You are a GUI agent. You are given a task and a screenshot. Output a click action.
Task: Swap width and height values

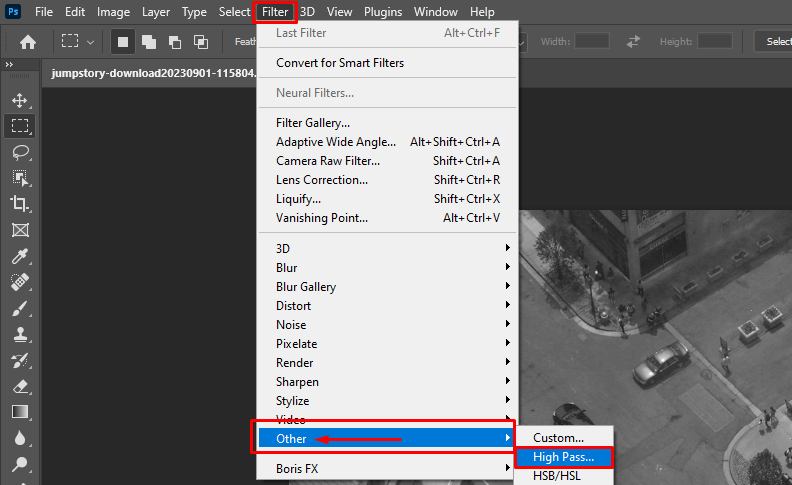pyautogui.click(x=633, y=41)
